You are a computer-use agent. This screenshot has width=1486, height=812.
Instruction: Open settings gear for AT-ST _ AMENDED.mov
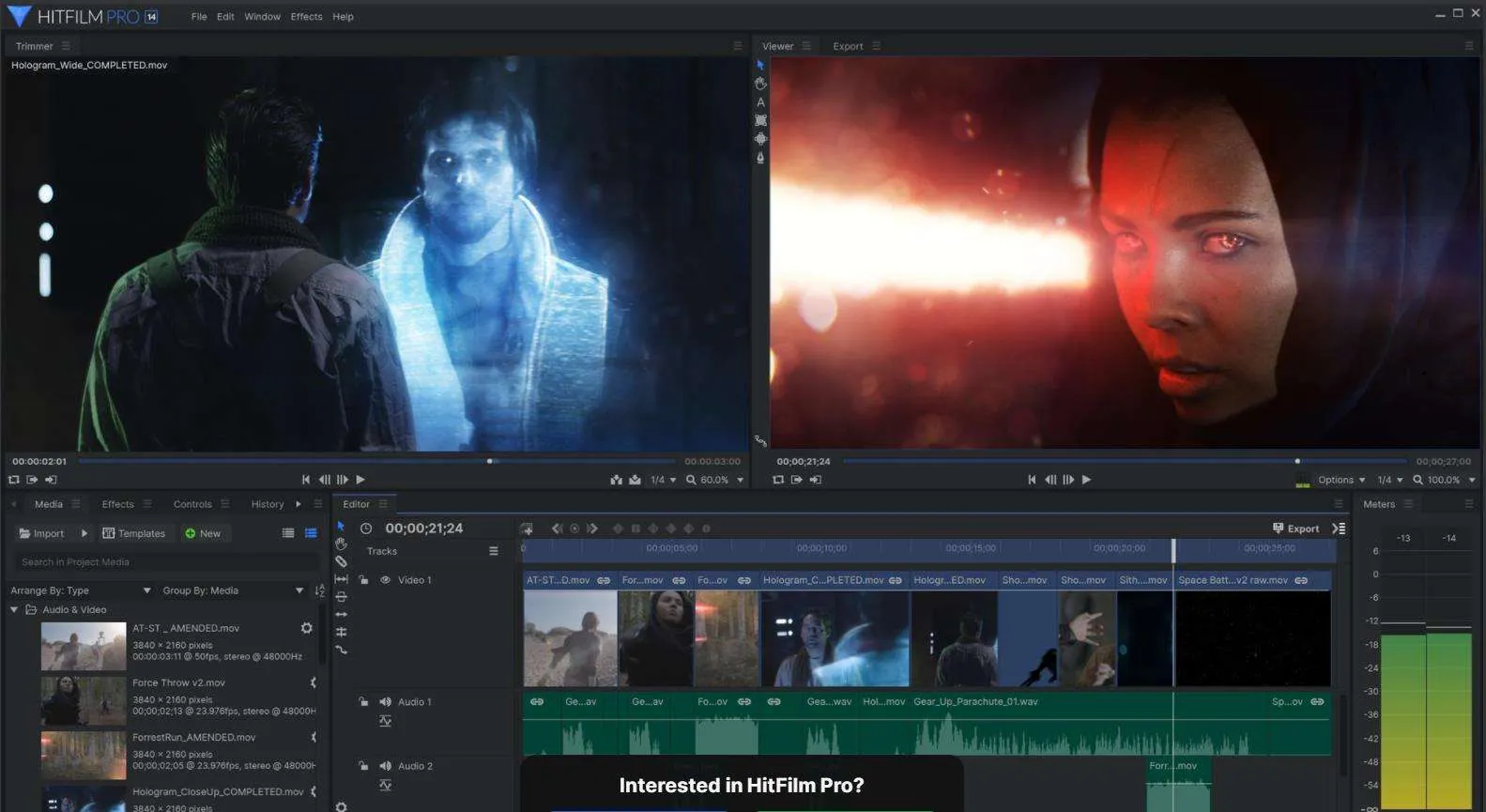(x=306, y=628)
